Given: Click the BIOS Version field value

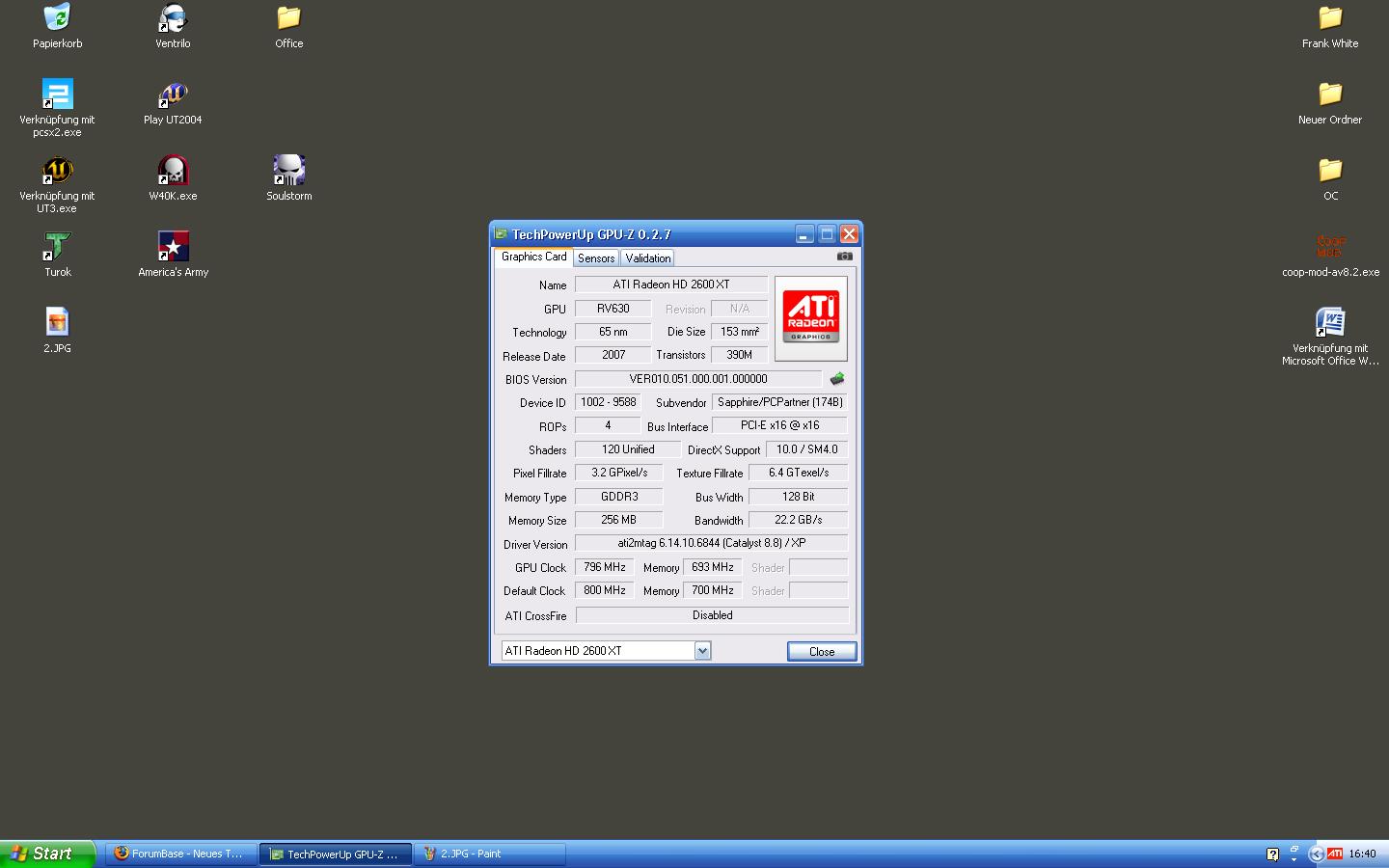Looking at the screenshot, I should point(698,379).
